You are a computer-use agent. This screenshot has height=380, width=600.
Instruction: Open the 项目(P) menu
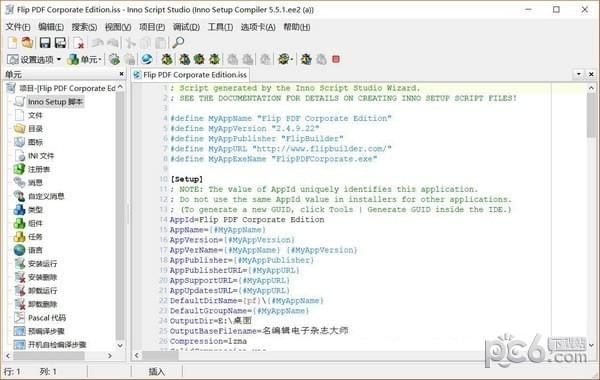[152, 27]
